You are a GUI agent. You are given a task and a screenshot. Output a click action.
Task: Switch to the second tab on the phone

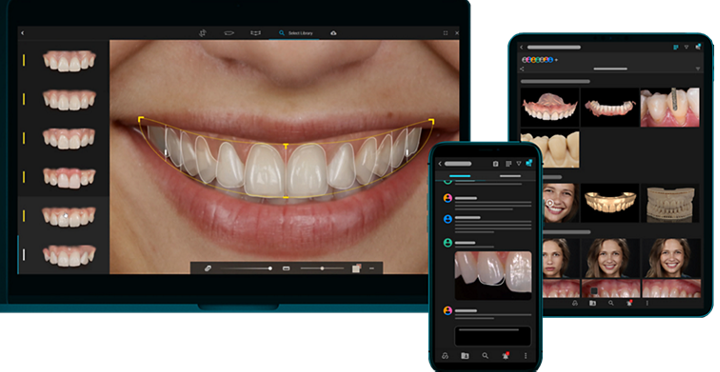click(x=510, y=176)
